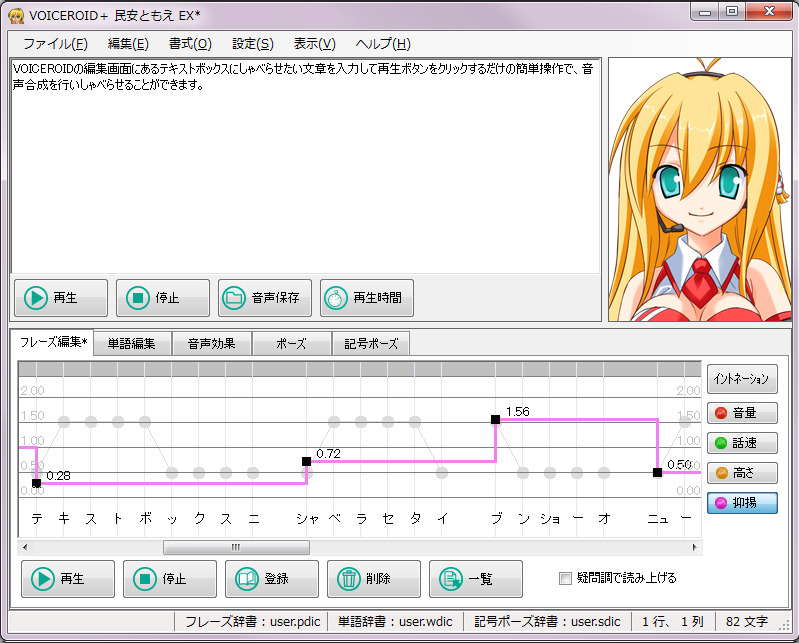The width and height of the screenshot is (799, 643).
Task: Select the 高さ pitch mode
Action: 742,473
